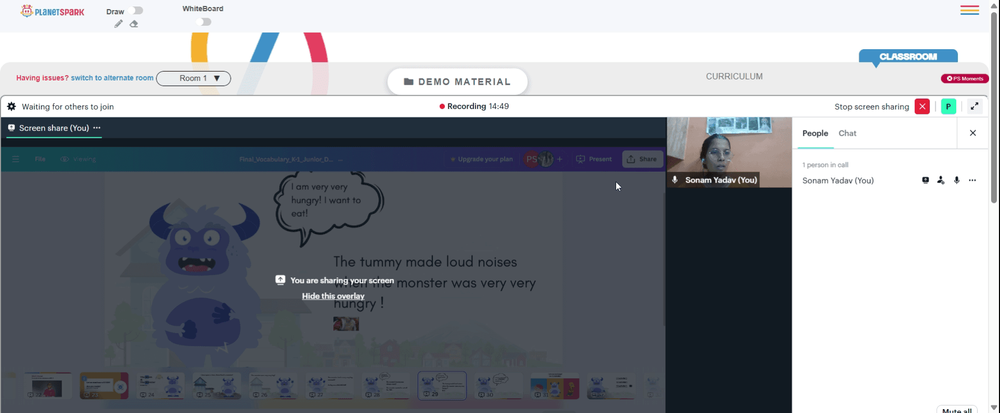Click Waiting for others to join text
This screenshot has height=413, width=1000.
point(68,106)
